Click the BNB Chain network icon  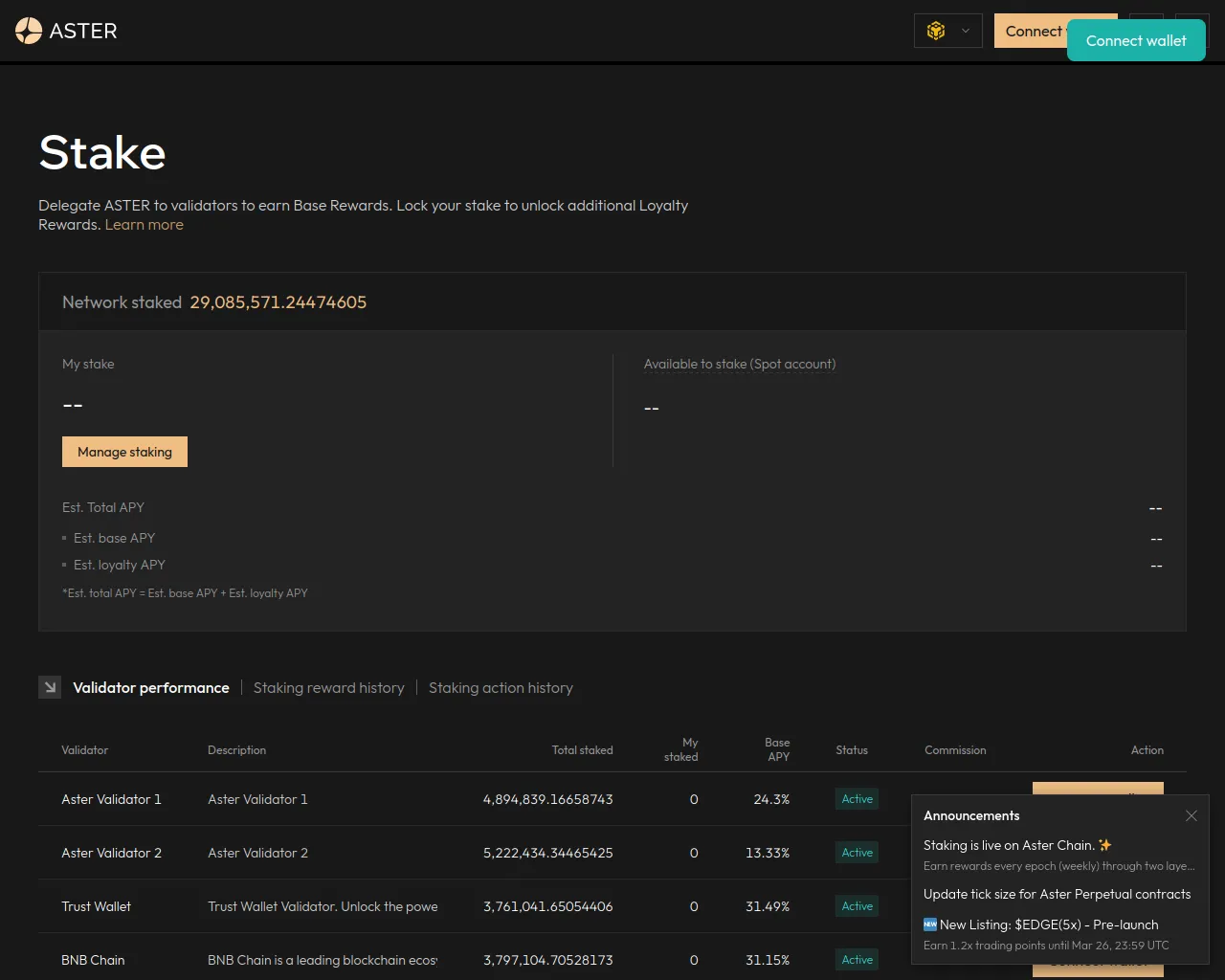pyautogui.click(x=936, y=31)
